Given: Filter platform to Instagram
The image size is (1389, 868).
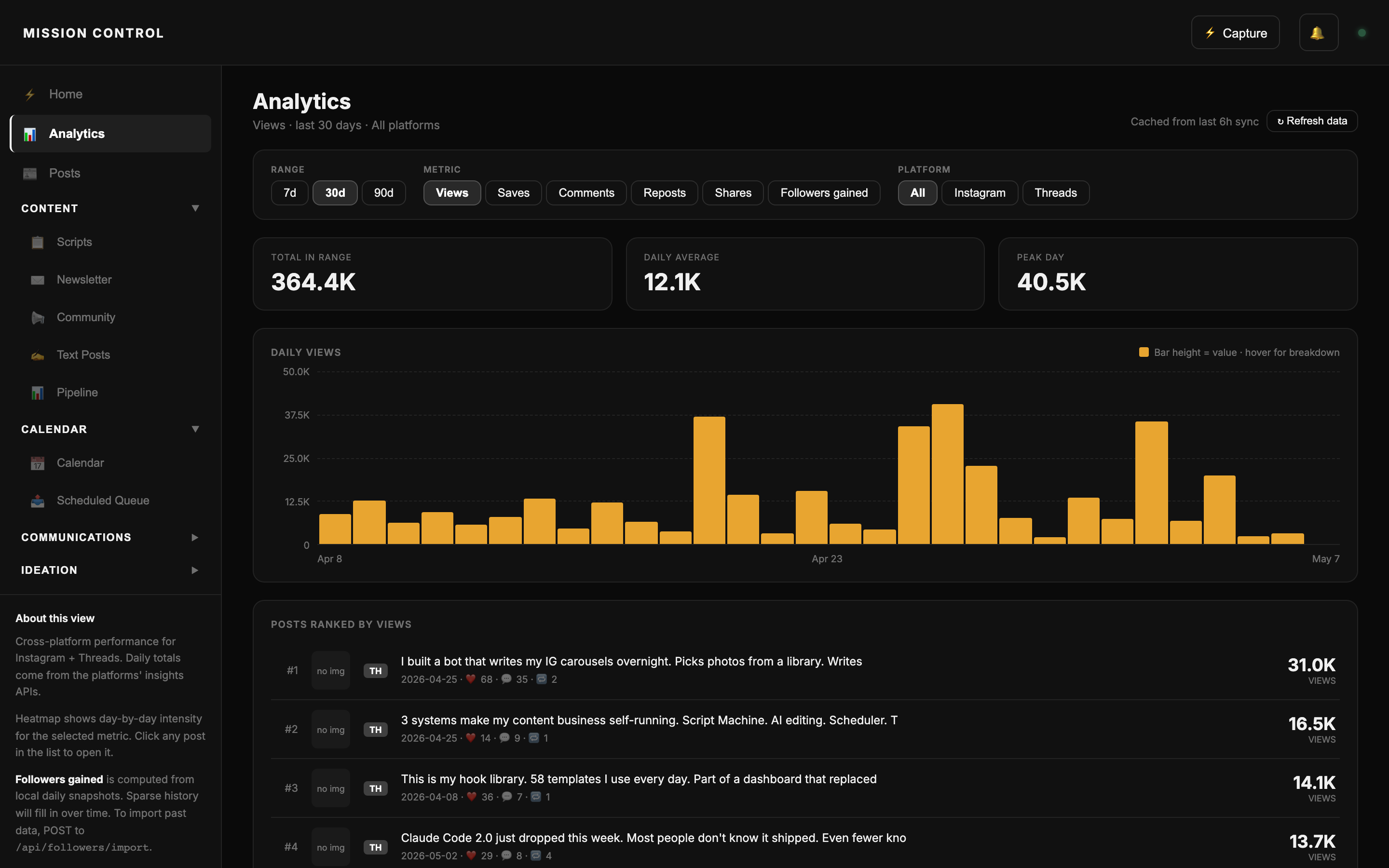Looking at the screenshot, I should (980, 193).
